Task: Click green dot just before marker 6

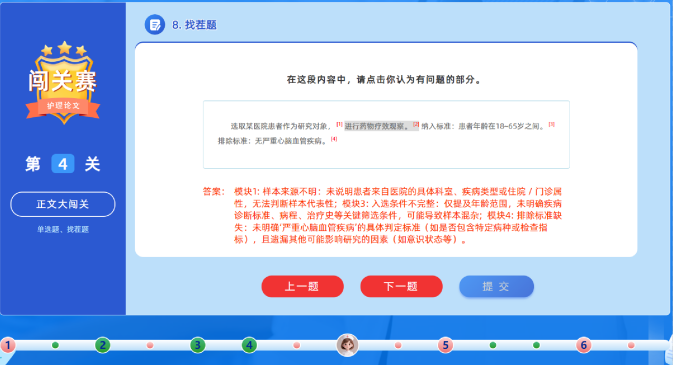Action: pyautogui.click(x=536, y=345)
